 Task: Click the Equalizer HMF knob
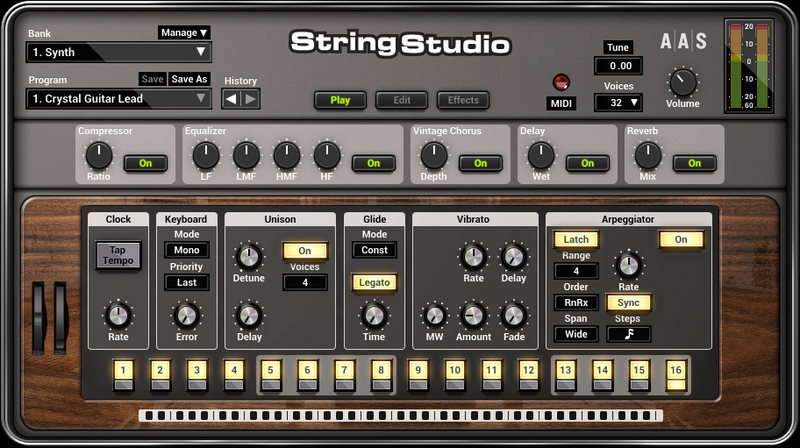pos(286,155)
